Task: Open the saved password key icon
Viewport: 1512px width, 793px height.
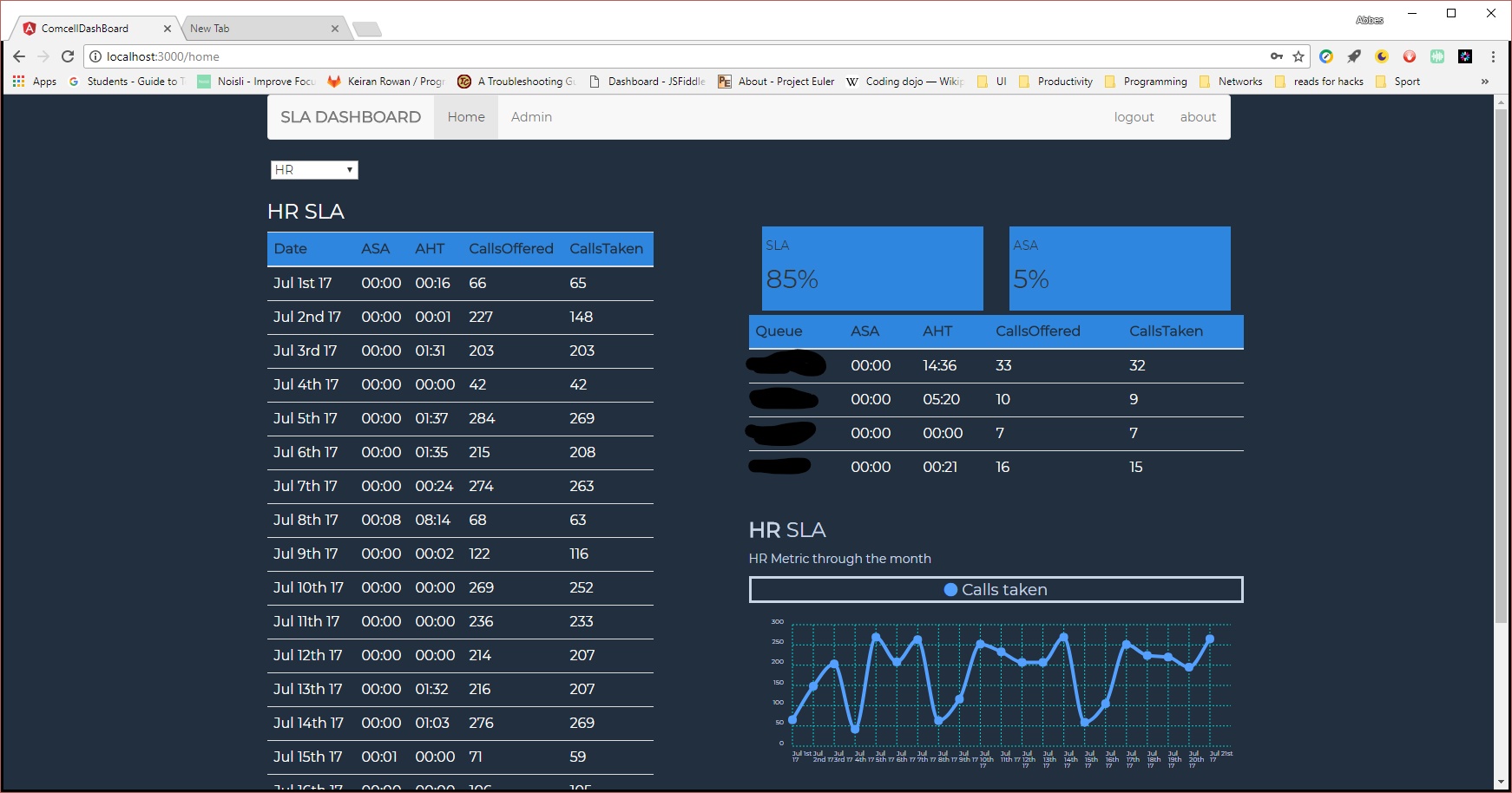Action: point(1277,56)
